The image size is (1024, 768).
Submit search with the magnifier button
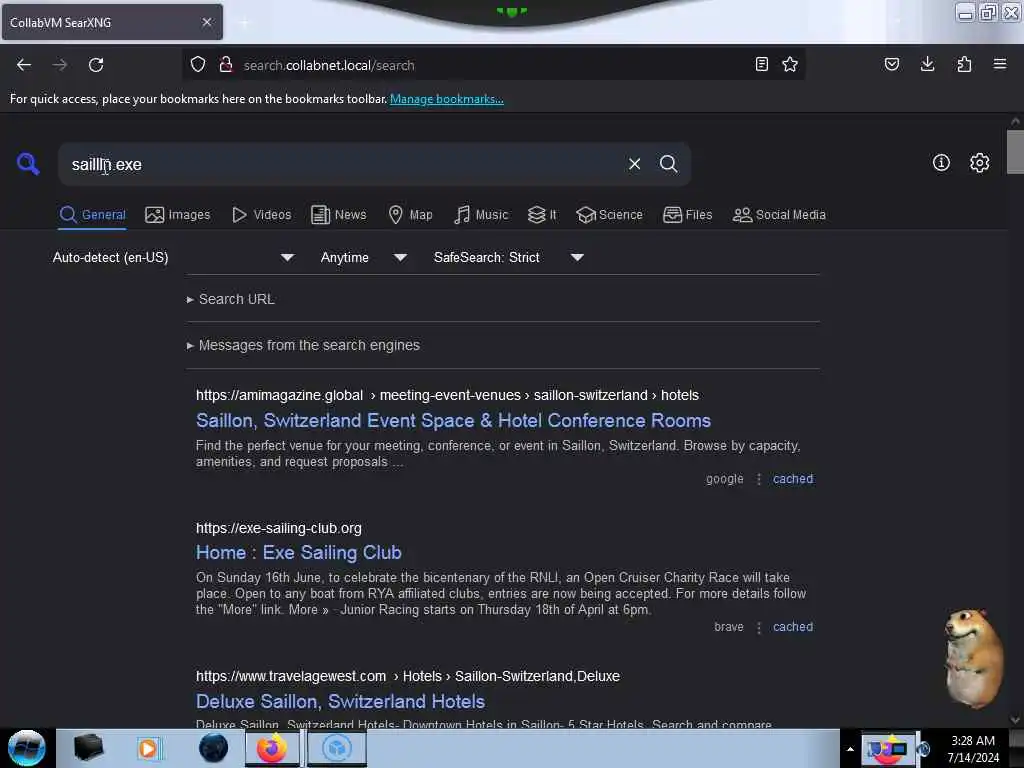(x=668, y=164)
